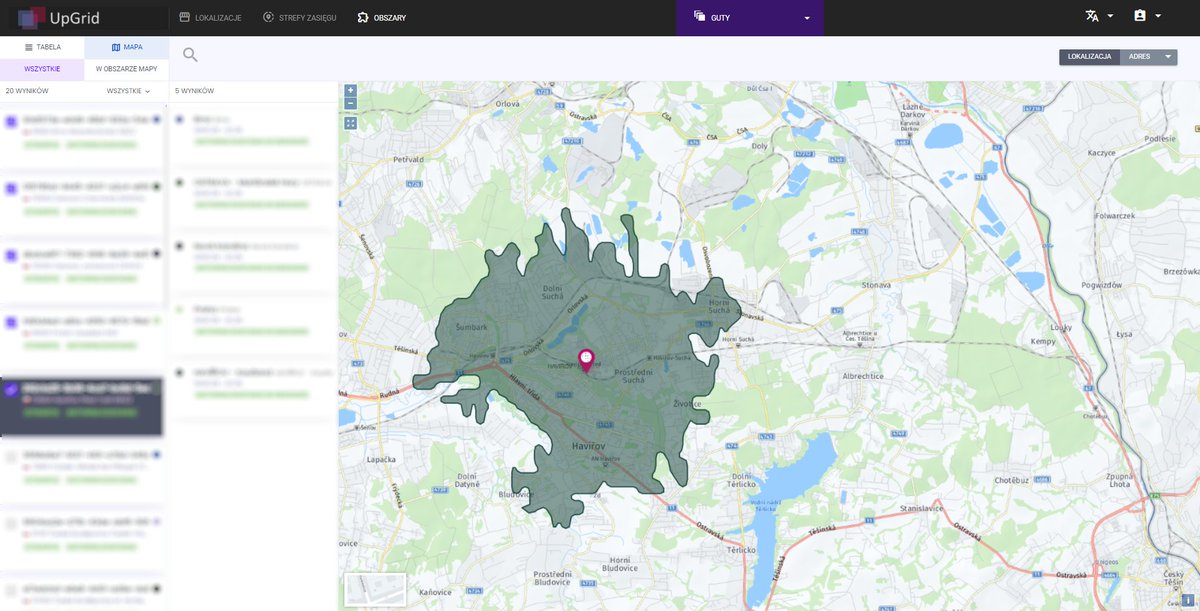Expand the account menu arrow
This screenshot has width=1200, height=611.
[x=1158, y=16]
